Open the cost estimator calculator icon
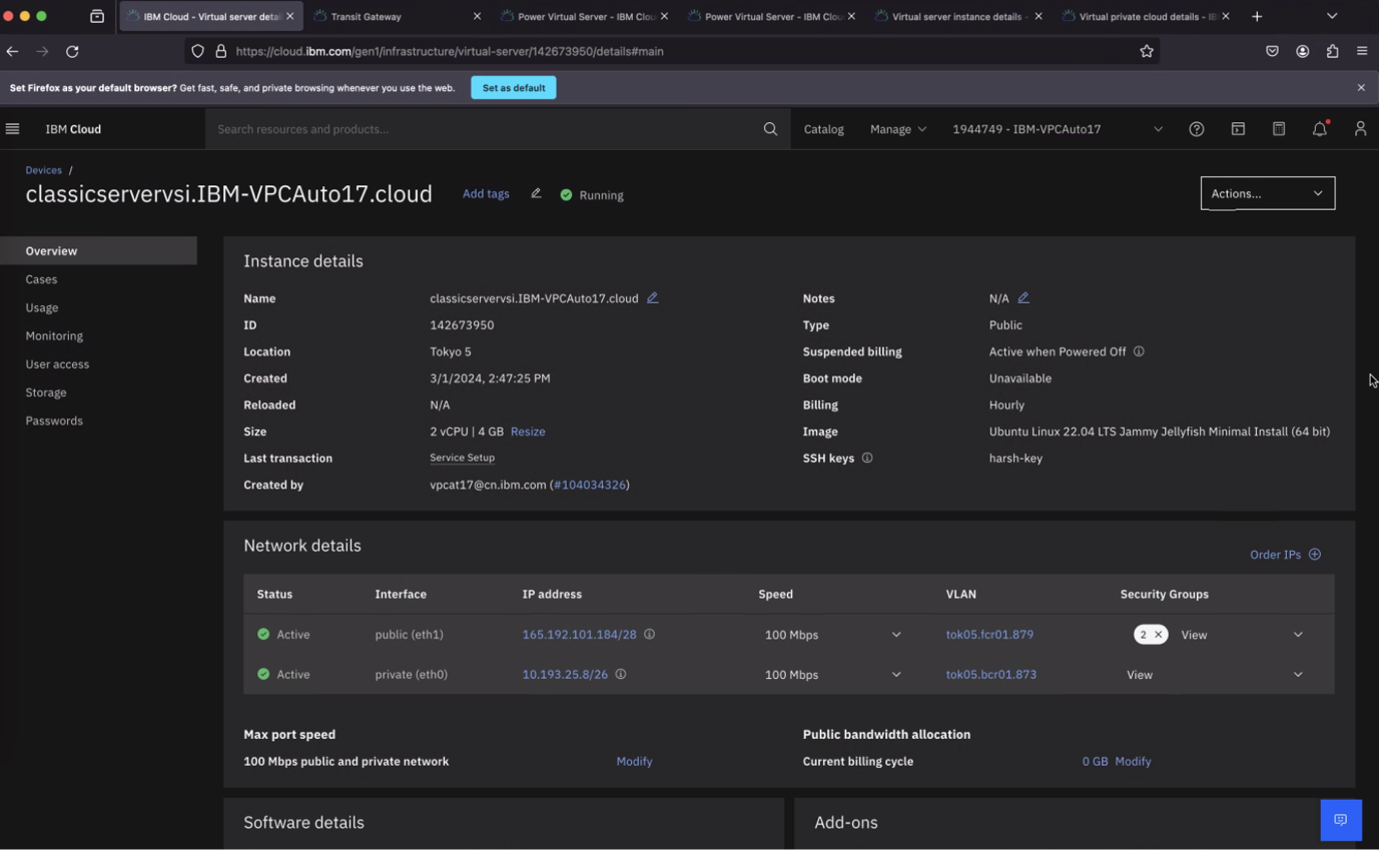This screenshot has height=852, width=1384. (x=1278, y=128)
